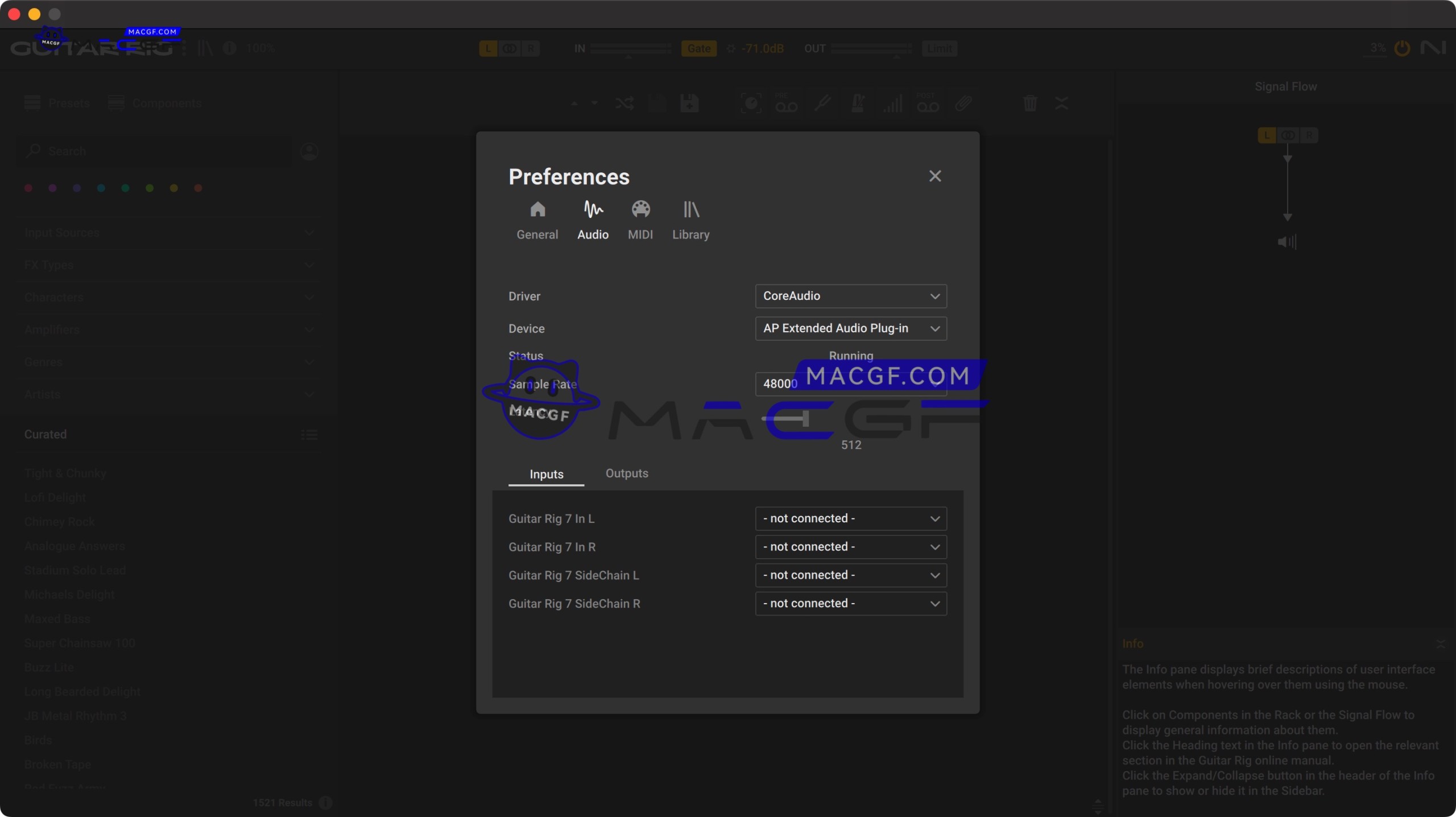Click the random preset shuffle icon
This screenshot has width=1456, height=817.
[x=624, y=104]
